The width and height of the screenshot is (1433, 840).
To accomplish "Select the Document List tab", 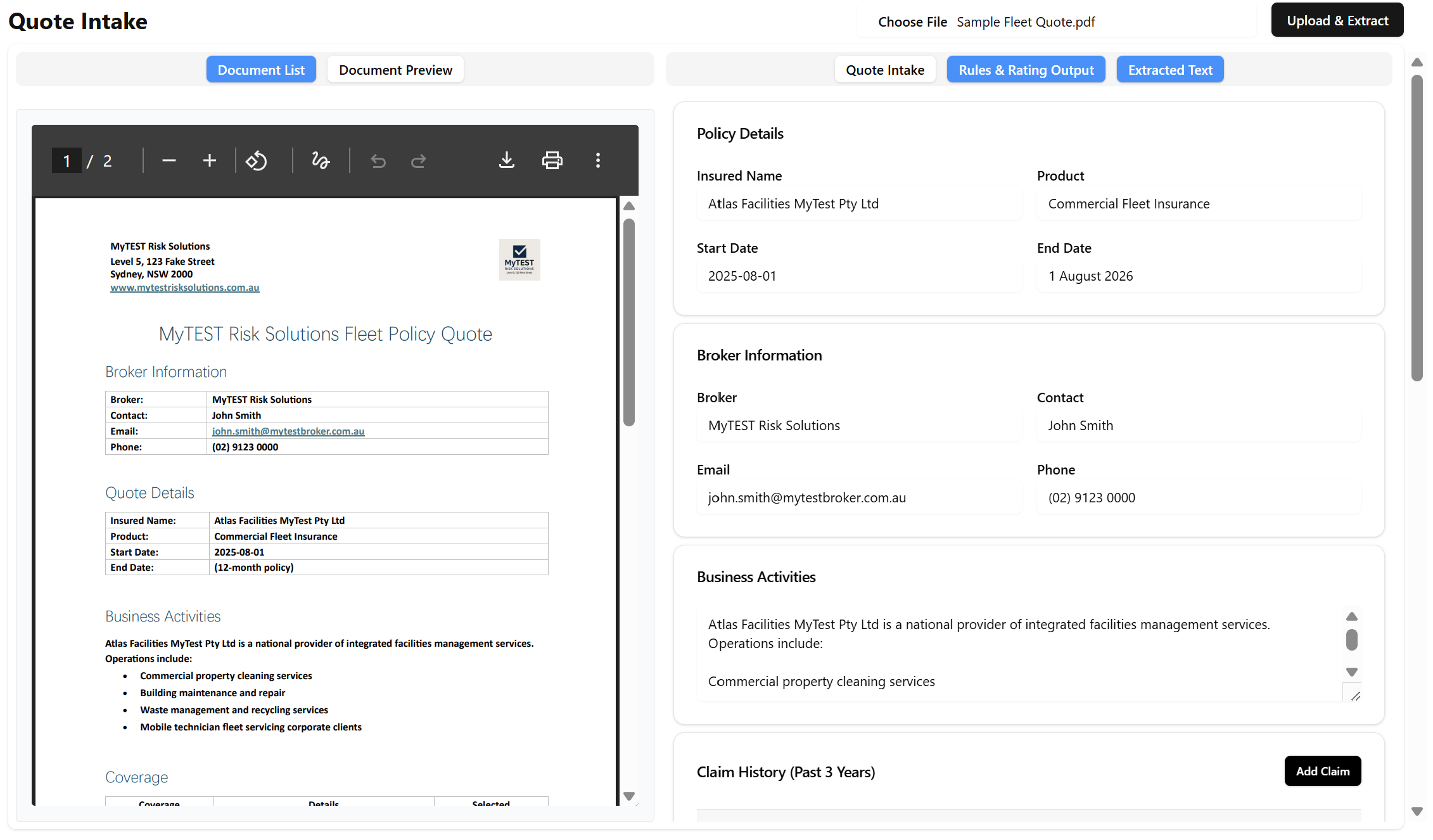I will click(261, 70).
